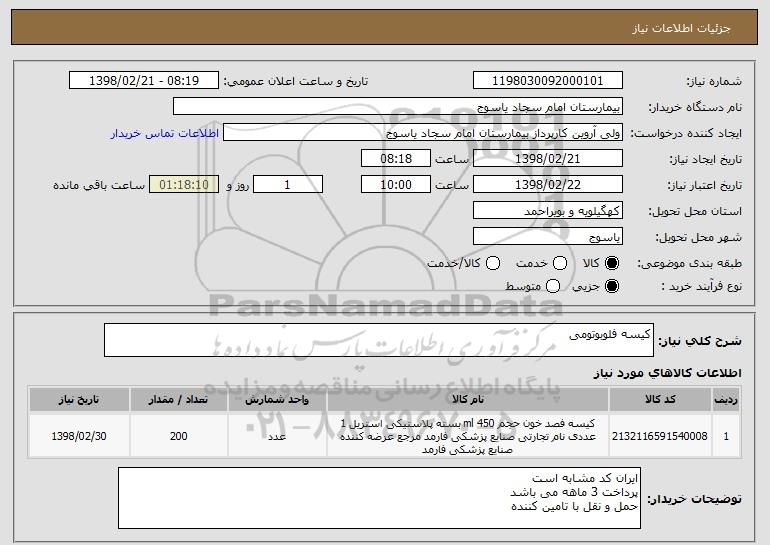Click the row number cell 1
This screenshot has width=770, height=545.
(726, 436)
